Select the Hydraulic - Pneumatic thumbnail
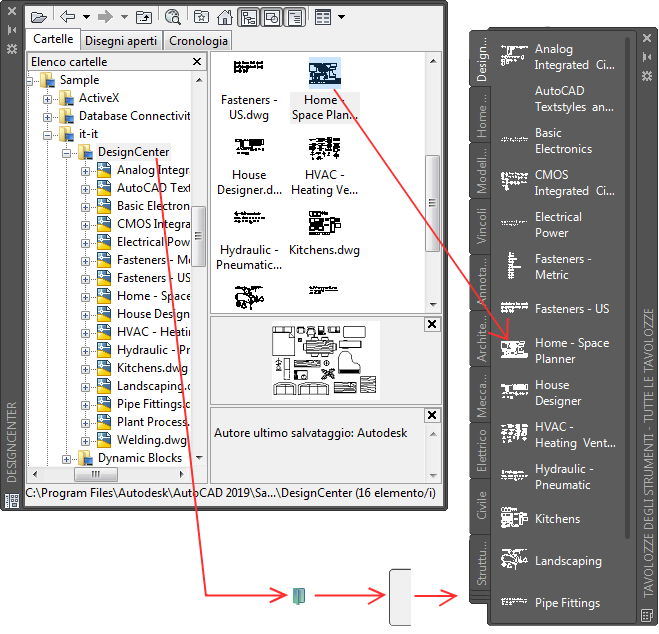 [x=249, y=241]
